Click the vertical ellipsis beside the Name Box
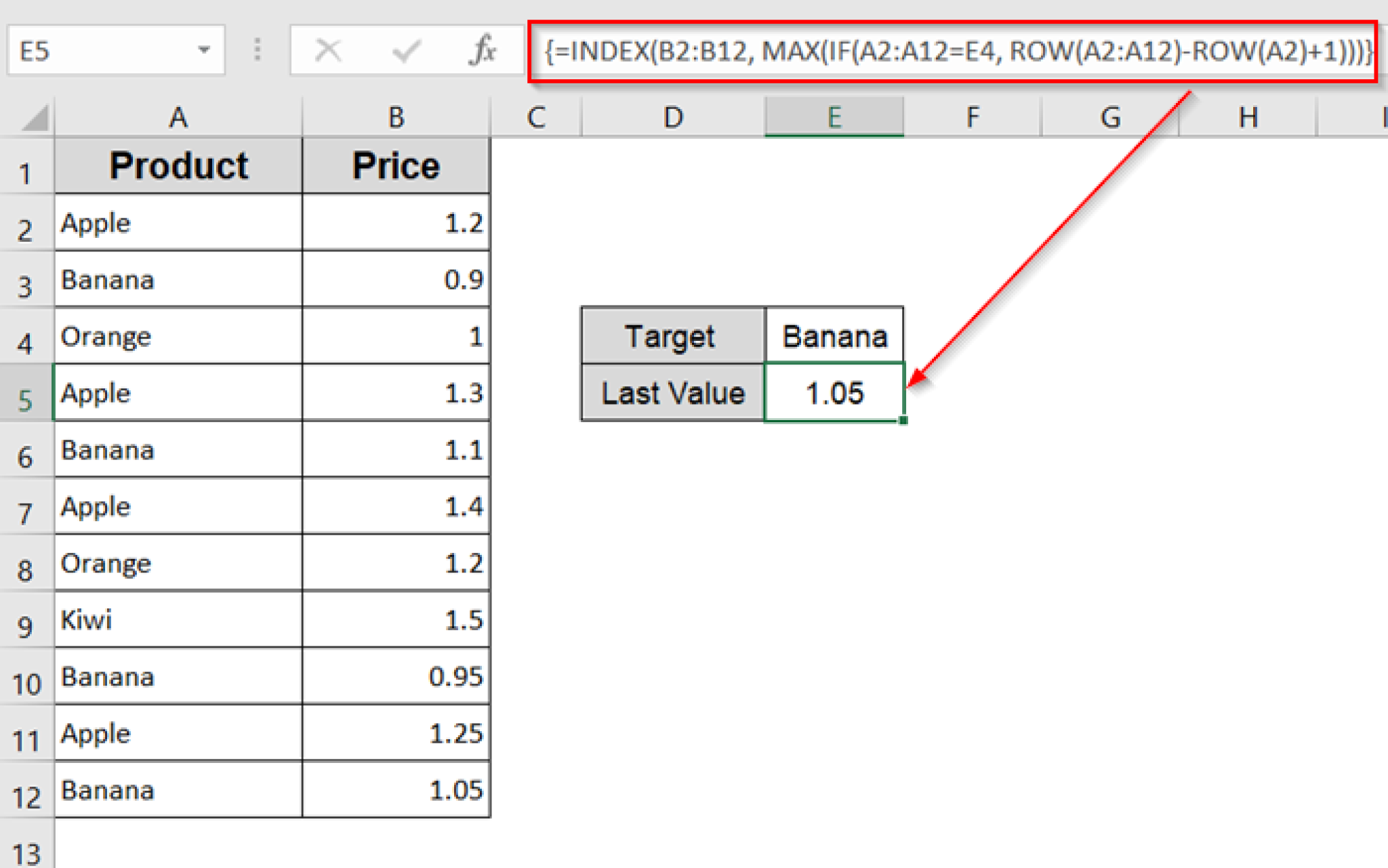Screen dimensions: 1388x868 tap(258, 49)
